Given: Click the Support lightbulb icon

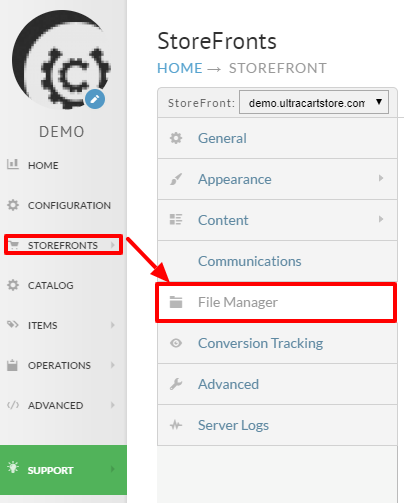Looking at the screenshot, I should tap(13, 467).
